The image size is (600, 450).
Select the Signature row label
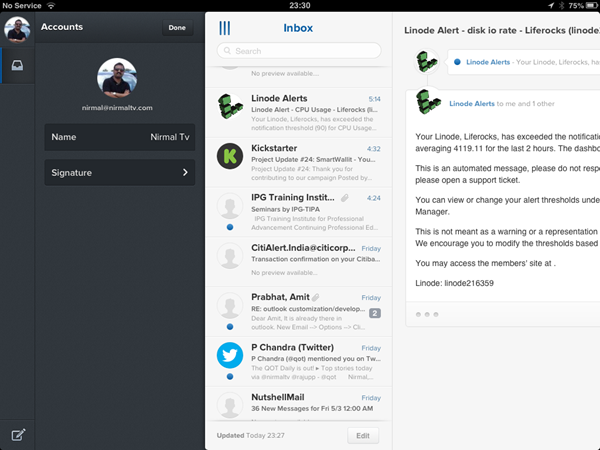pyautogui.click(x=72, y=173)
